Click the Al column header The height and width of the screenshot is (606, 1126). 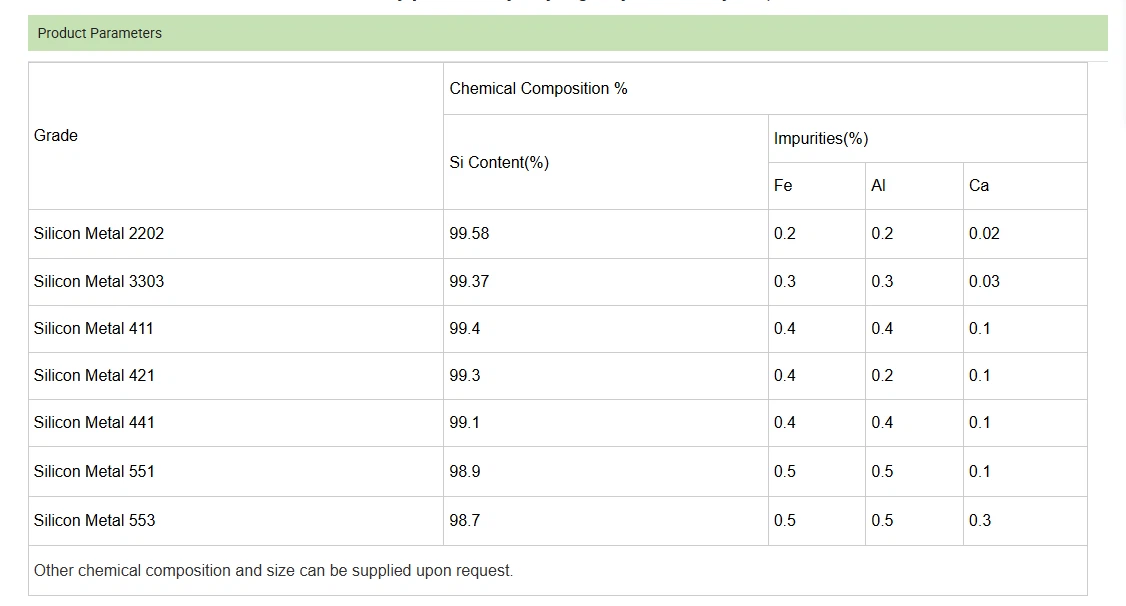(x=878, y=186)
